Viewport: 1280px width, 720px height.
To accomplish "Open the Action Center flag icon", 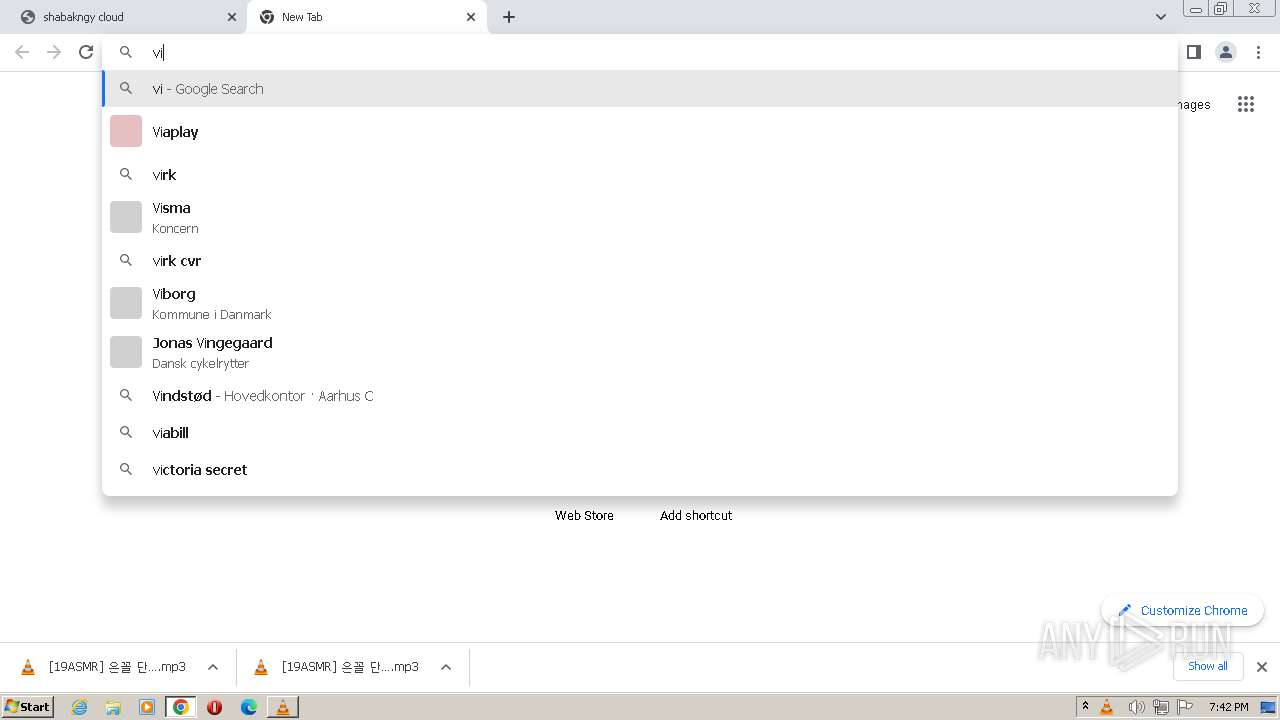I will pyautogui.click(x=1185, y=707).
